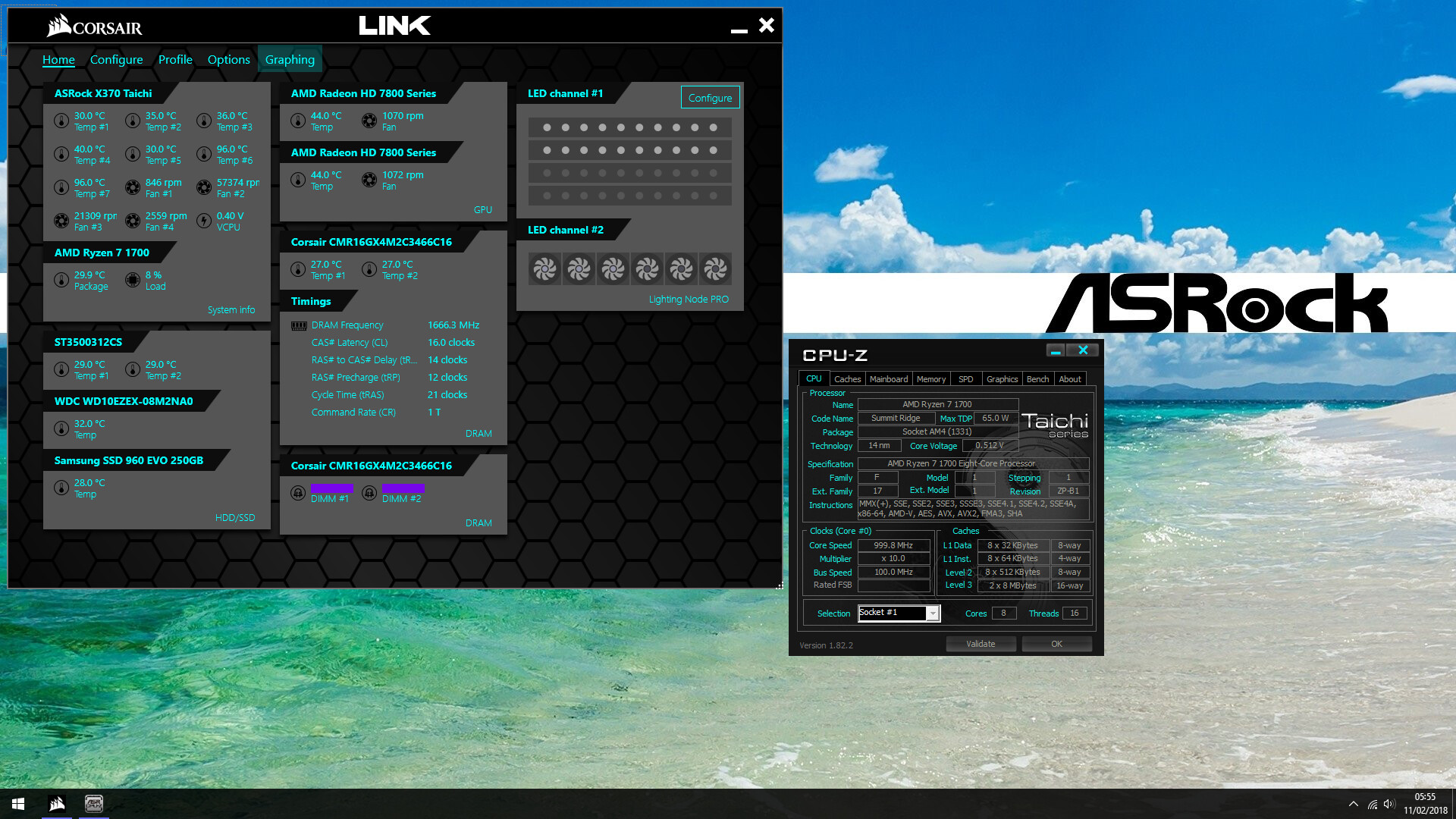Click the first Radeon HD 7800 fan icon at 1070 rpm
1456x819 pixels.
[x=369, y=121]
